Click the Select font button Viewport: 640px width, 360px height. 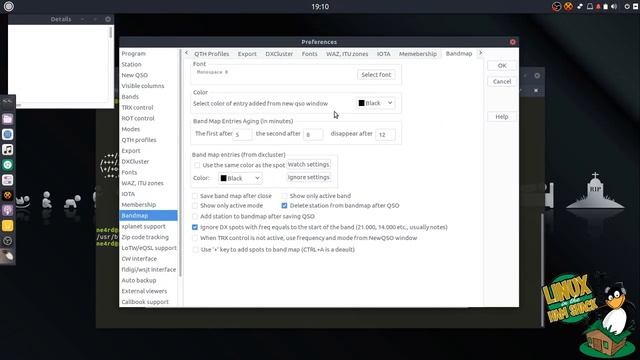click(x=376, y=75)
